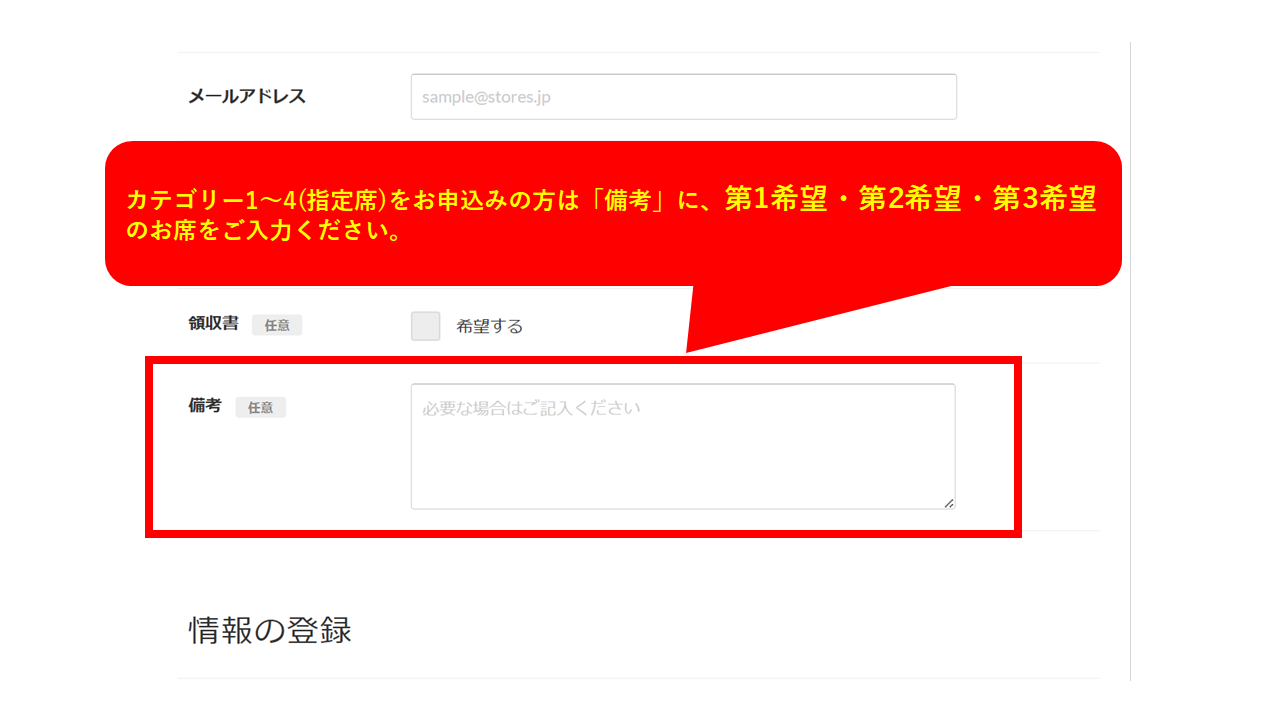Click the 第1希望・第2希望・第3希望 highlighted text
This screenshot has width=1280, height=720.
(911, 199)
